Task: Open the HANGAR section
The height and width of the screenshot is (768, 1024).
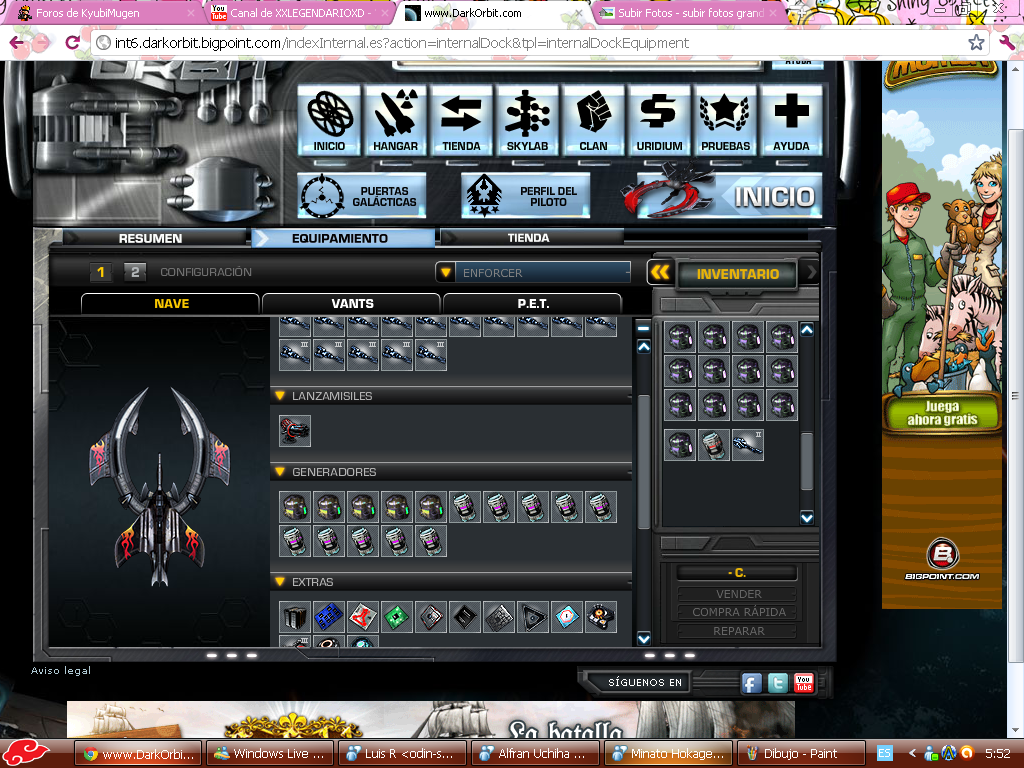Action: (396, 120)
